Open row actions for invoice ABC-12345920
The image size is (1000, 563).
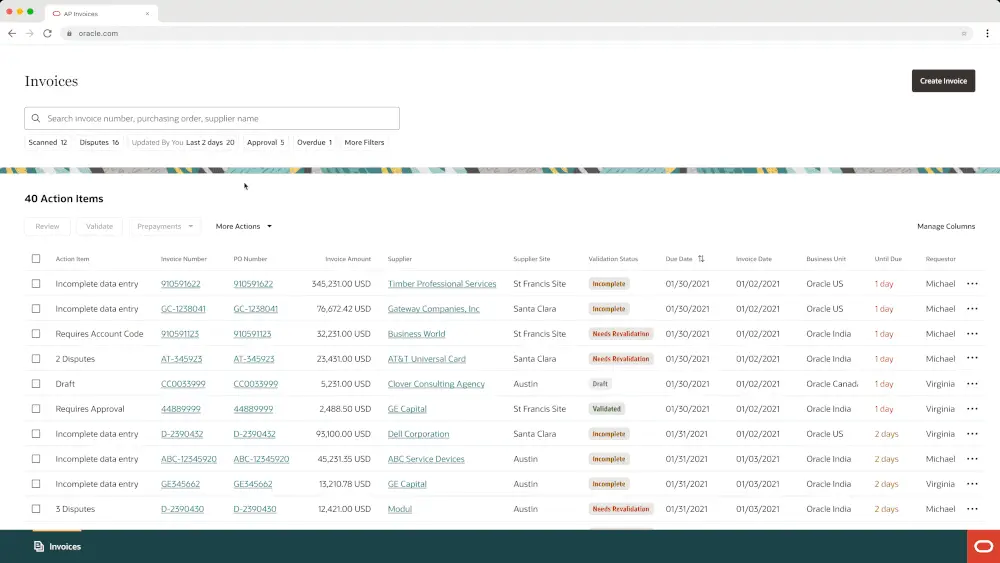click(972, 458)
